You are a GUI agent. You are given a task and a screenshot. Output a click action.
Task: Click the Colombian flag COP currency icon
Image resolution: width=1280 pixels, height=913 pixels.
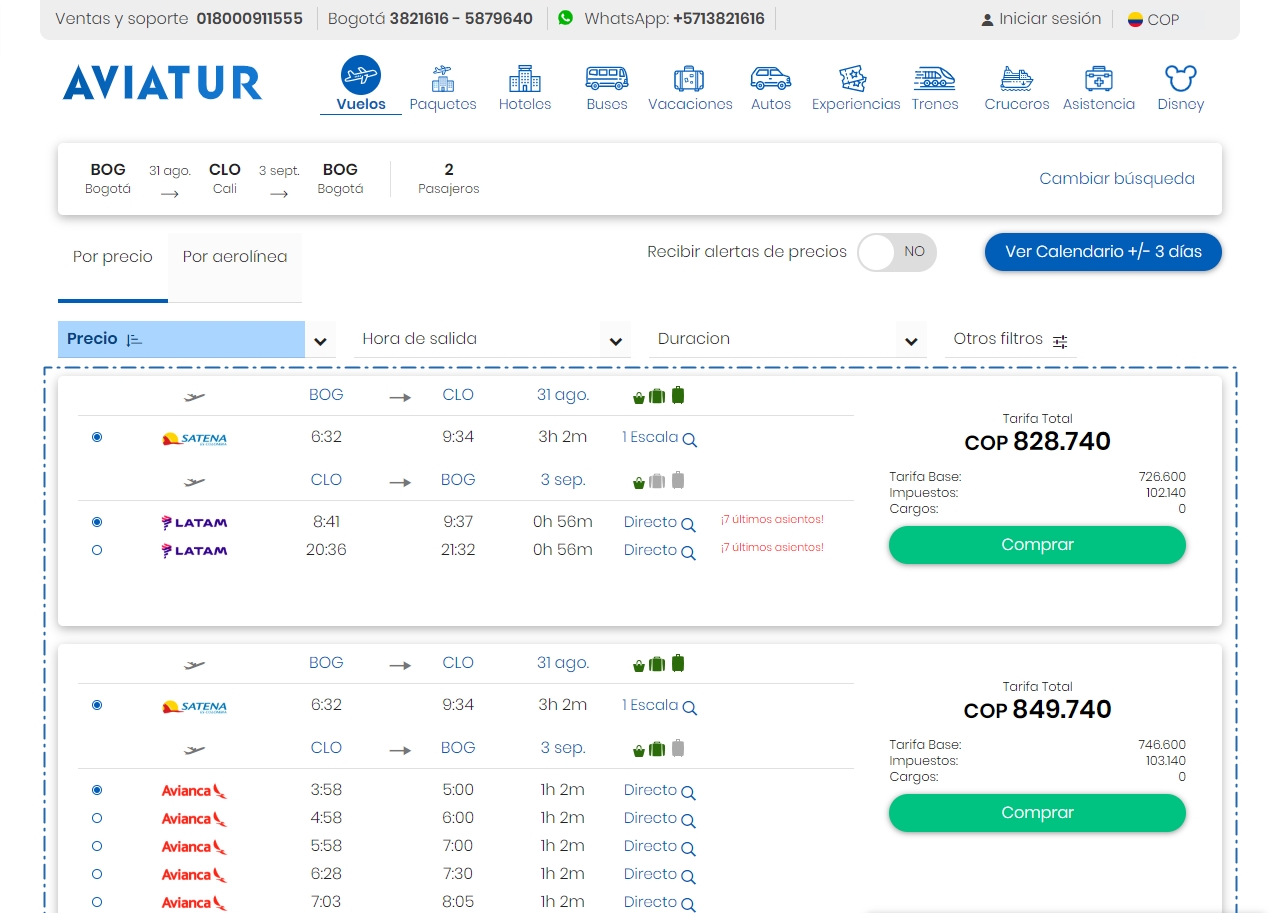(x=1135, y=19)
